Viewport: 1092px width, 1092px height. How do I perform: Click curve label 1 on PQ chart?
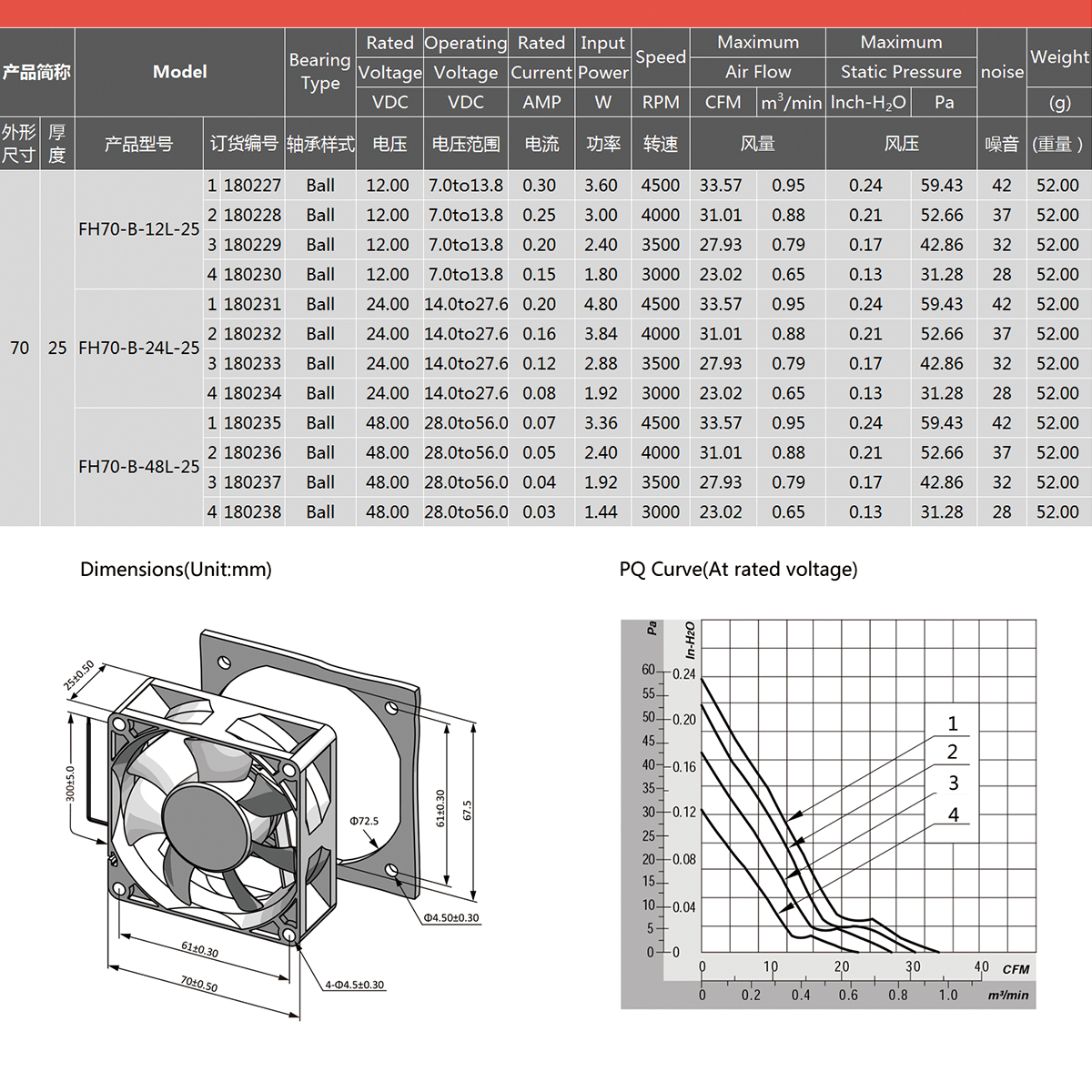(x=953, y=724)
